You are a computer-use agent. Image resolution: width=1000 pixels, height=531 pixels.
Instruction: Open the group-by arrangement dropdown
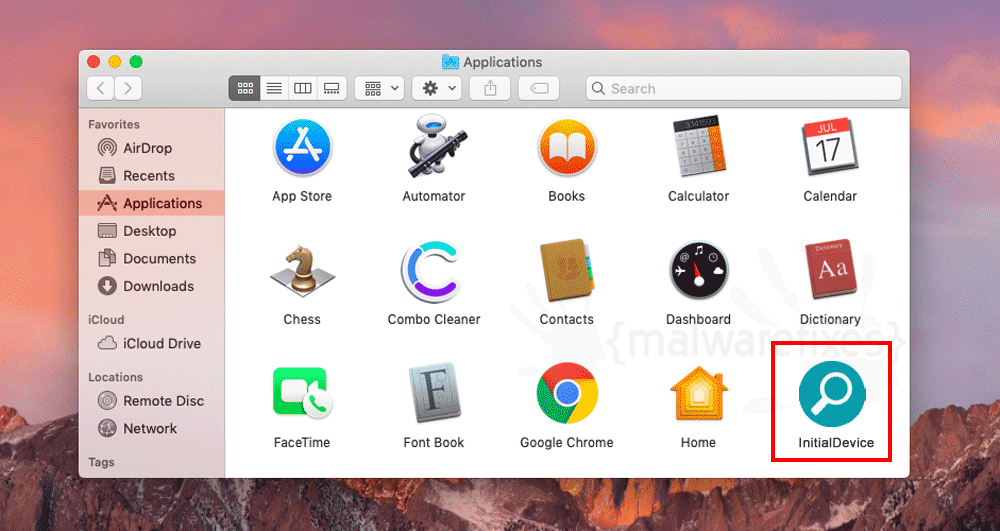pos(379,89)
